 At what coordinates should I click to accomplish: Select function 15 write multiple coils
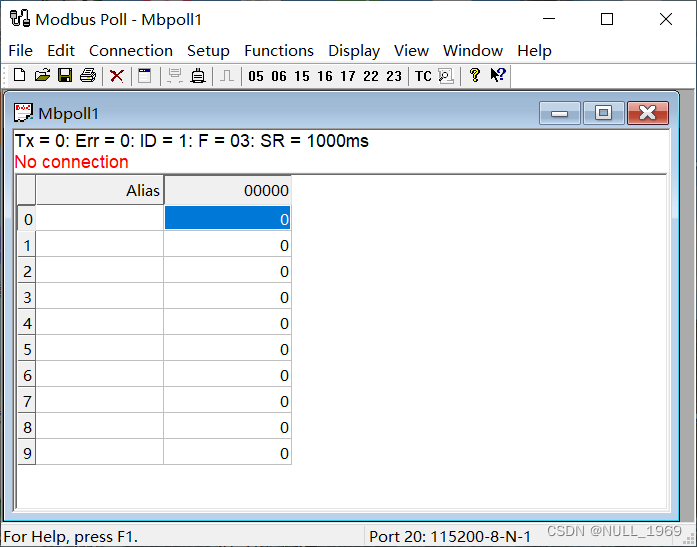[x=302, y=76]
